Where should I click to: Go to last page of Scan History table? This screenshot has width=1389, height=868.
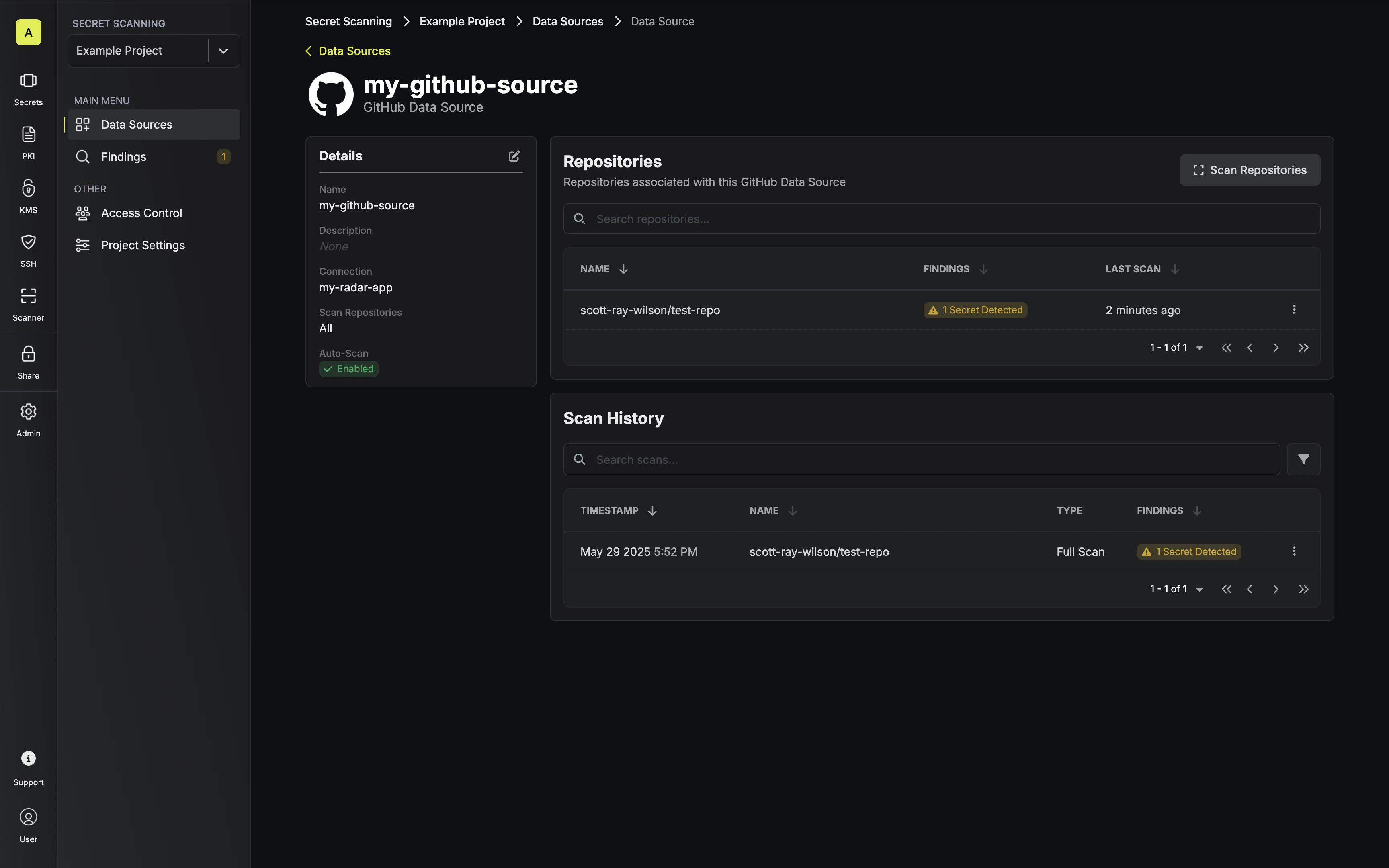[x=1303, y=590]
